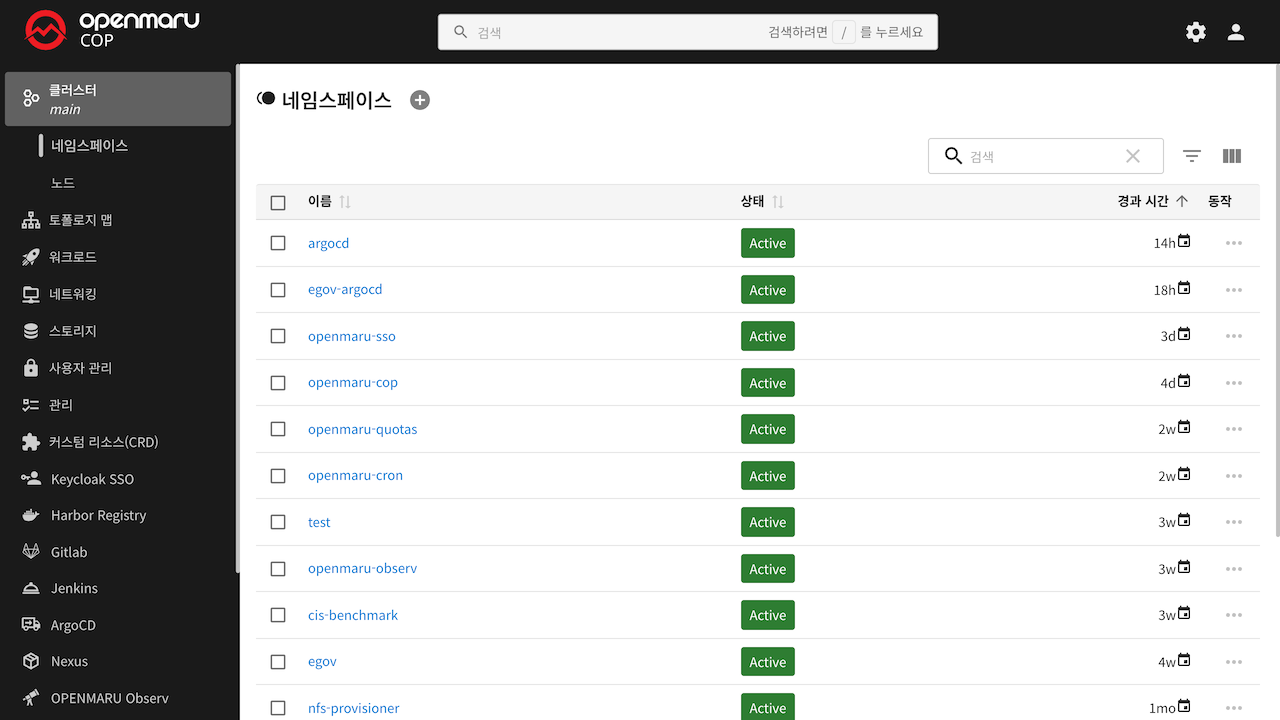Sort by 경과 시간 column arrow
The width and height of the screenshot is (1280, 720).
click(x=1182, y=201)
